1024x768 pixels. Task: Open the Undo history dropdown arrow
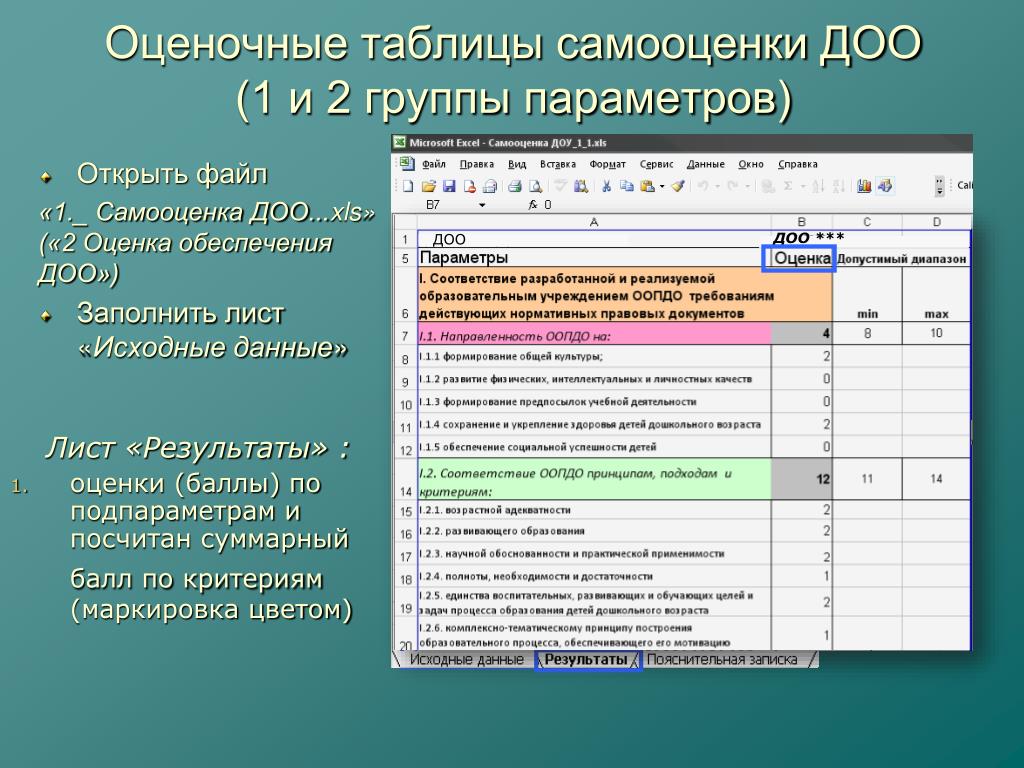pos(717,186)
